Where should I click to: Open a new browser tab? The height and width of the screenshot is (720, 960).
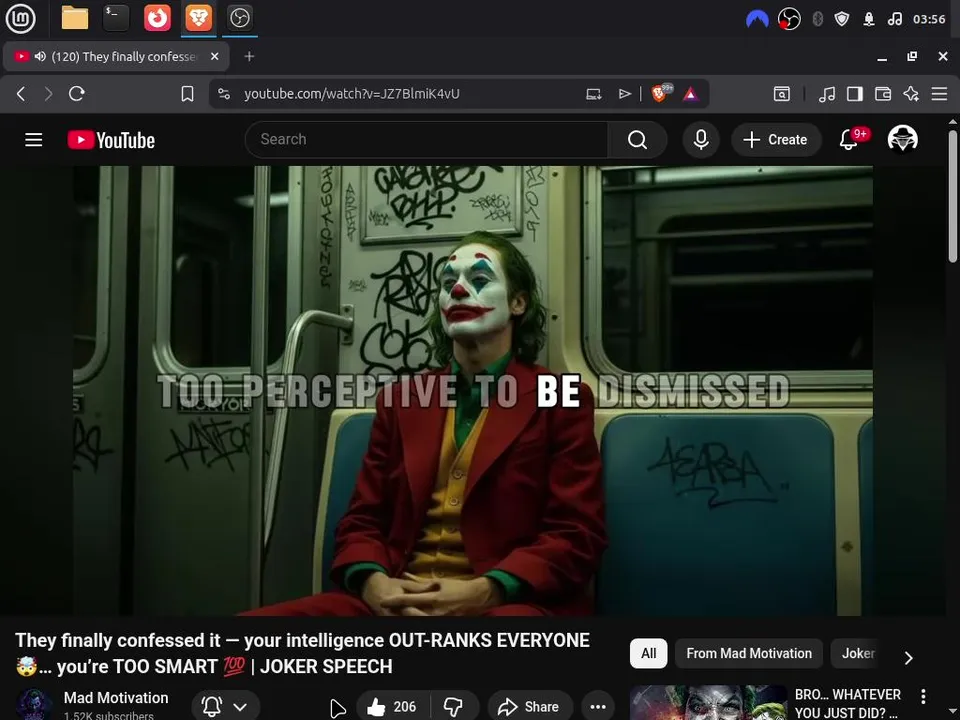[249, 56]
